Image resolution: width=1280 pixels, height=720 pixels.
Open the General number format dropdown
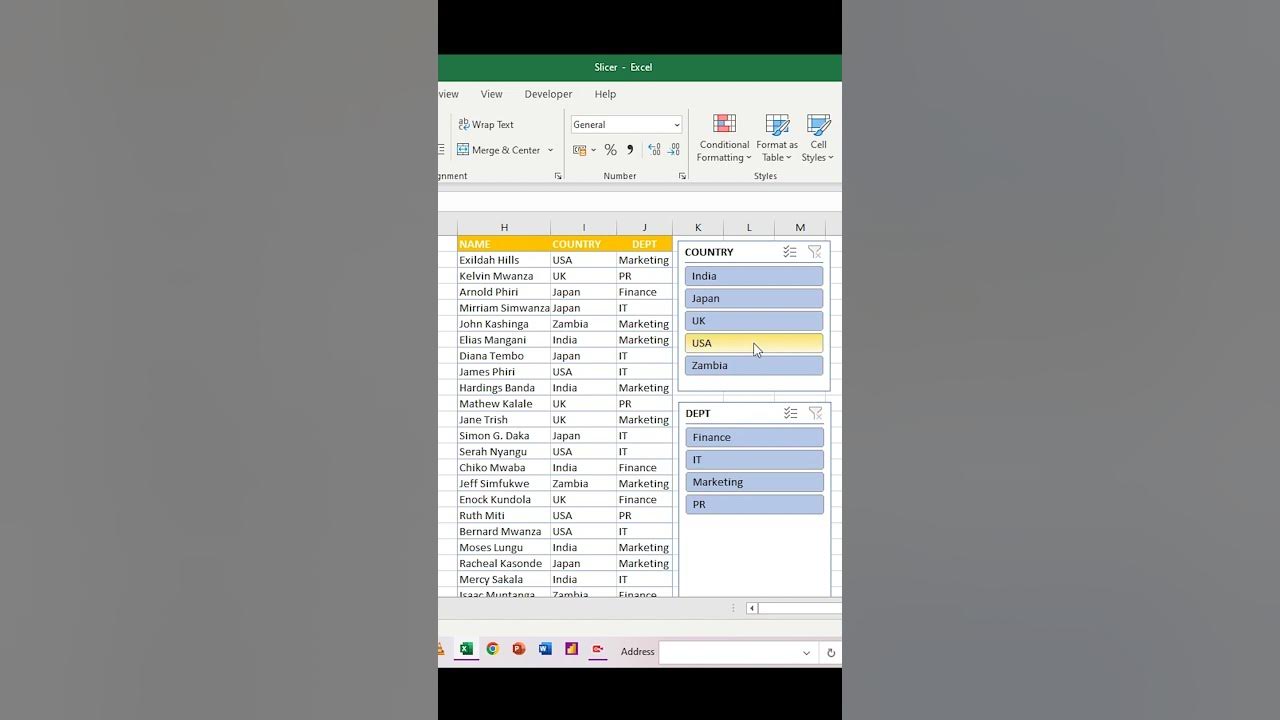tap(676, 125)
